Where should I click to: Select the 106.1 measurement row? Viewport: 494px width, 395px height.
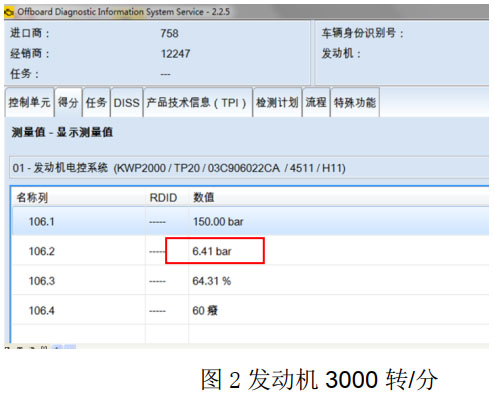click(250, 221)
